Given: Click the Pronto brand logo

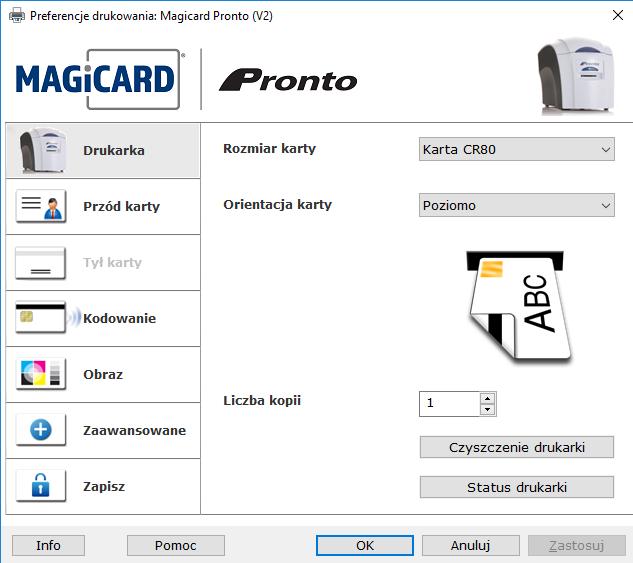Looking at the screenshot, I should pyautogui.click(x=288, y=80).
